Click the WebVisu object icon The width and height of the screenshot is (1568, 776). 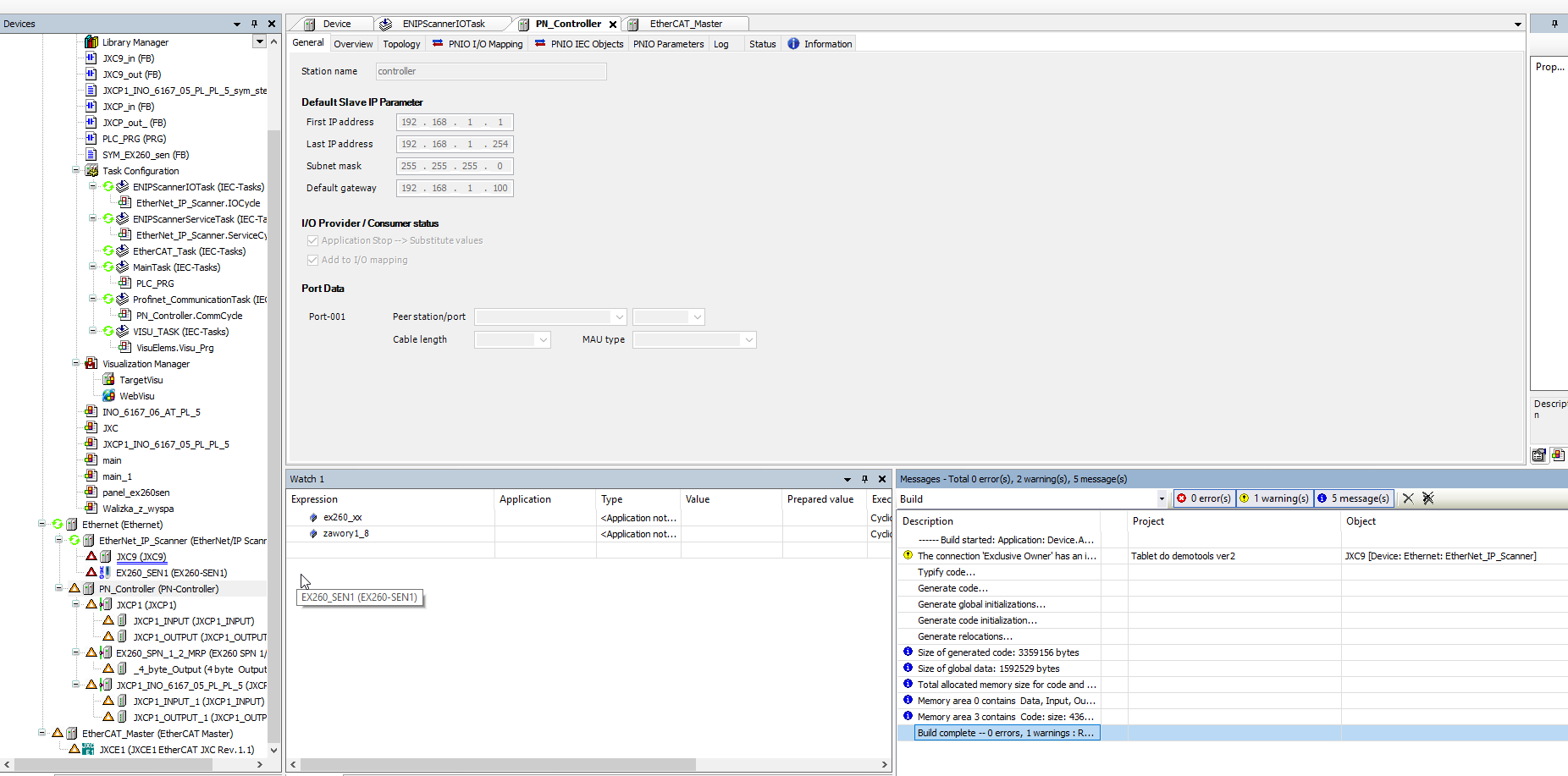tap(108, 396)
